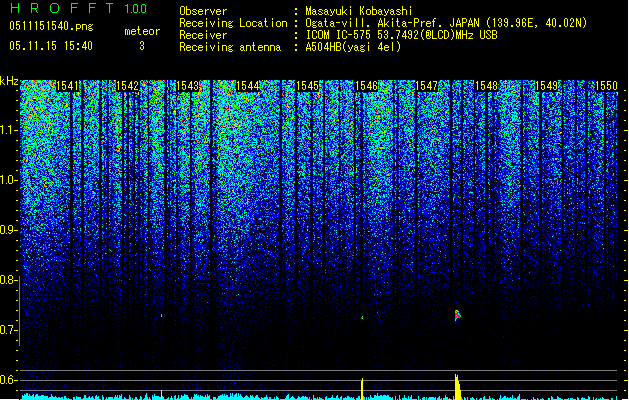Click the 1546 time marker

pos(367,86)
